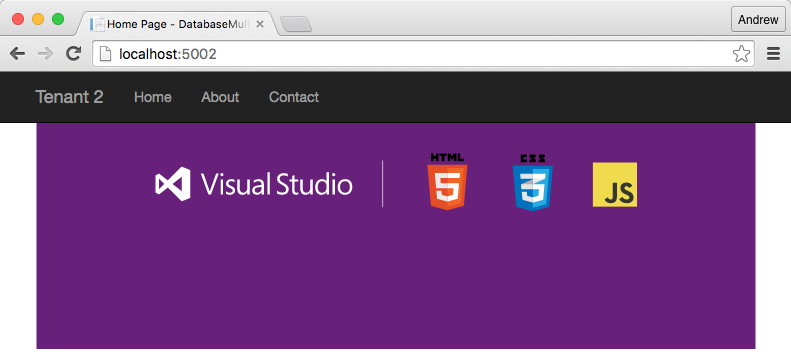Image resolution: width=791 pixels, height=362 pixels.
Task: Reload the page with the refresh icon
Action: point(74,53)
